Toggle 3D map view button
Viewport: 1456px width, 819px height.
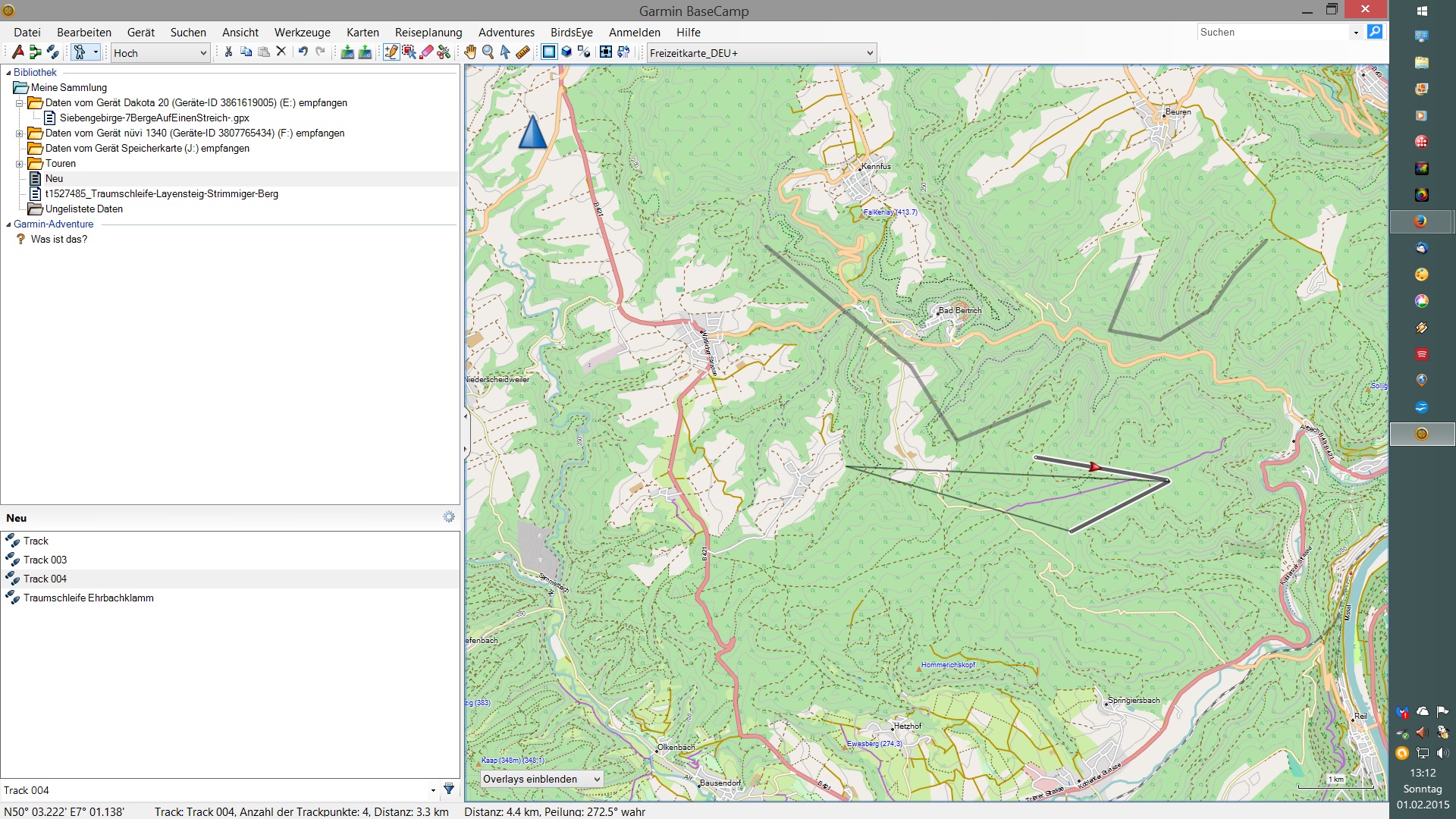(x=566, y=52)
